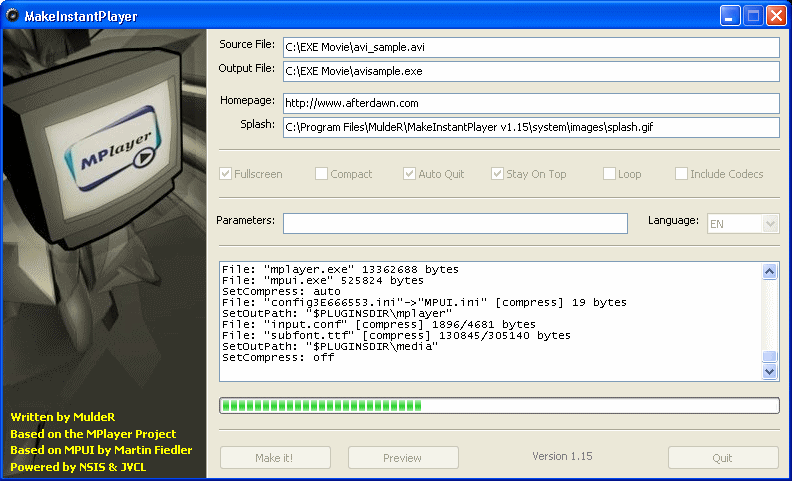Click the bottom down arrow of the log scrollbar
Image resolution: width=792 pixels, height=481 pixels.
click(x=769, y=371)
